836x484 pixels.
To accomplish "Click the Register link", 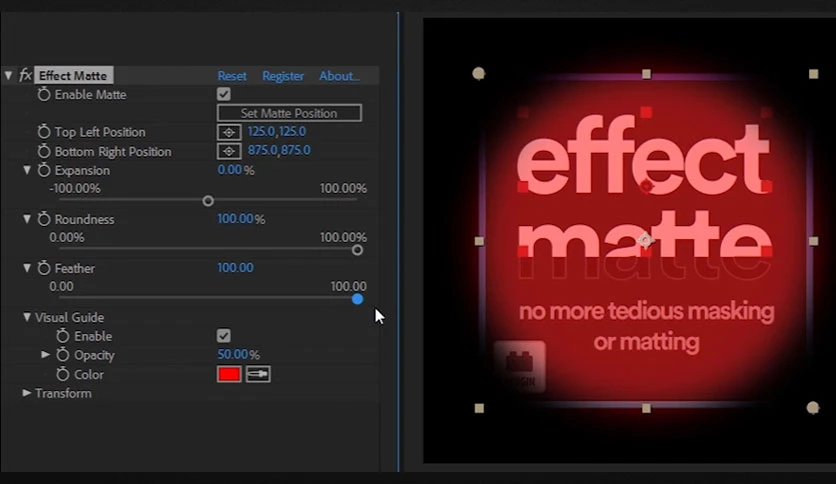I will tap(283, 76).
